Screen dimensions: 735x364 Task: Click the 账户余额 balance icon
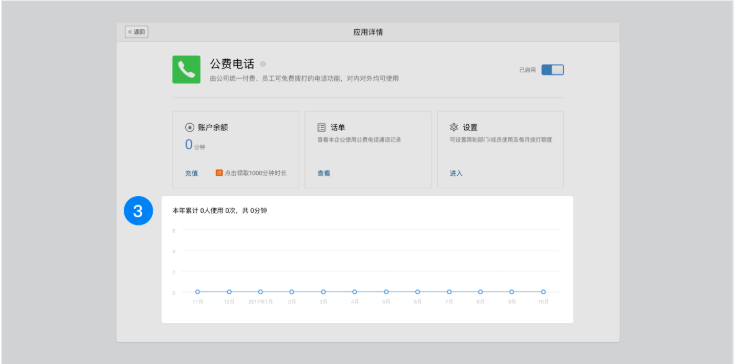click(x=189, y=127)
